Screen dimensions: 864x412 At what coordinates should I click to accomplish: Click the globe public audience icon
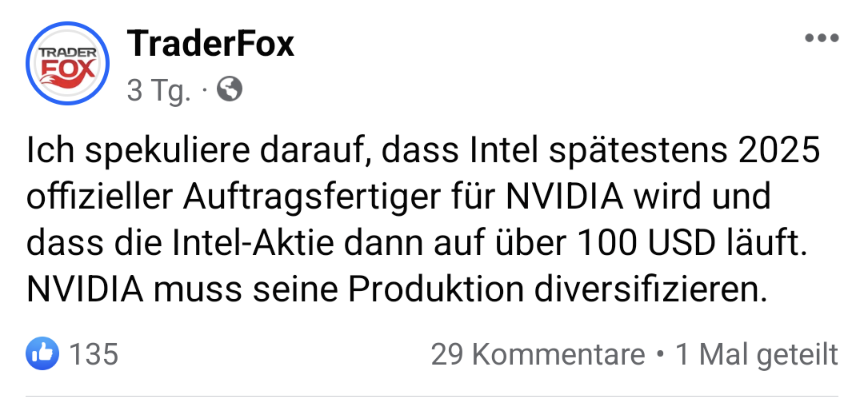[230, 91]
